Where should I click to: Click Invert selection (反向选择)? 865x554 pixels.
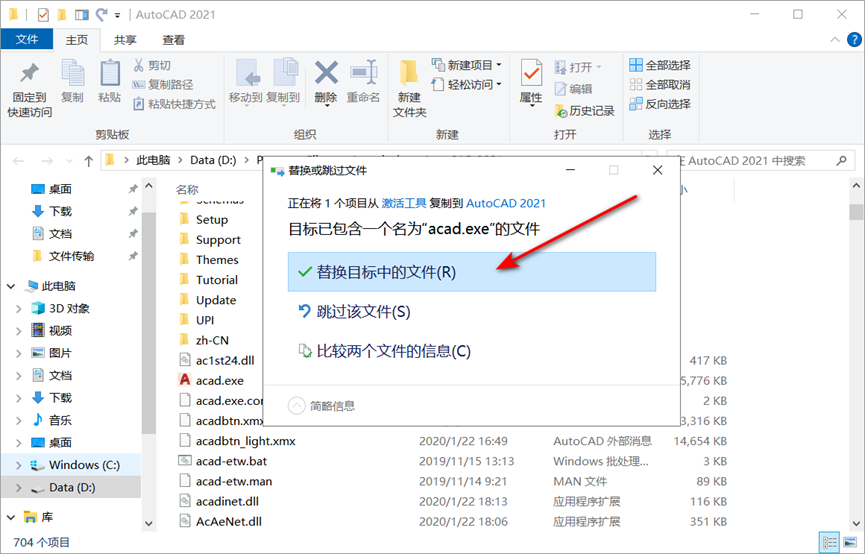coord(660,104)
